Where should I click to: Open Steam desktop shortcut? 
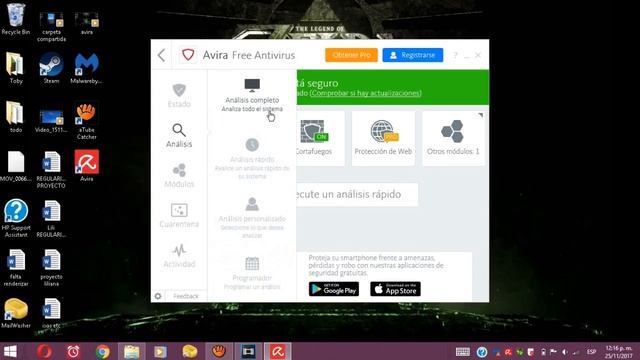[x=51, y=68]
